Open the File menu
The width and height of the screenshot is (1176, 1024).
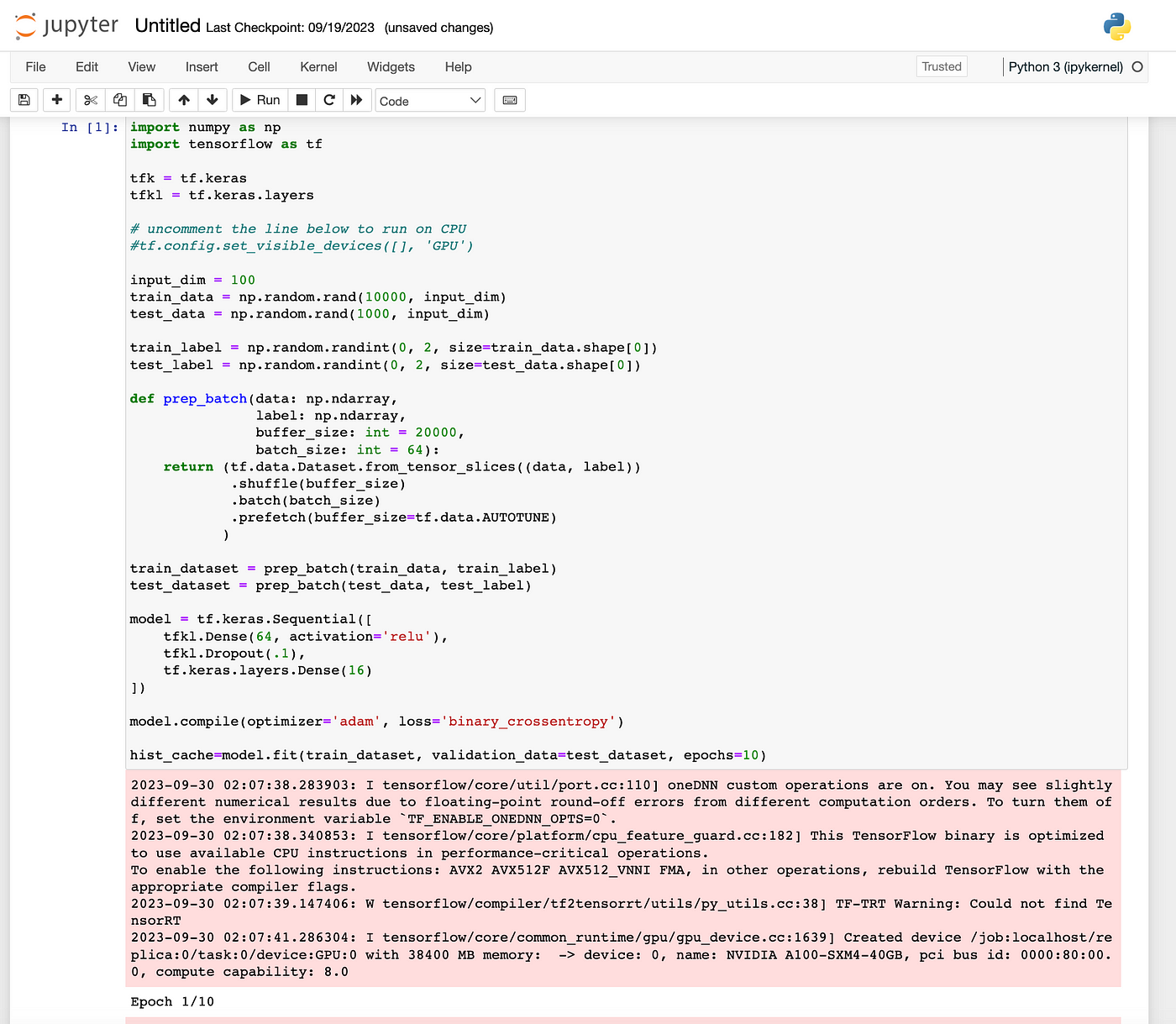tap(36, 67)
